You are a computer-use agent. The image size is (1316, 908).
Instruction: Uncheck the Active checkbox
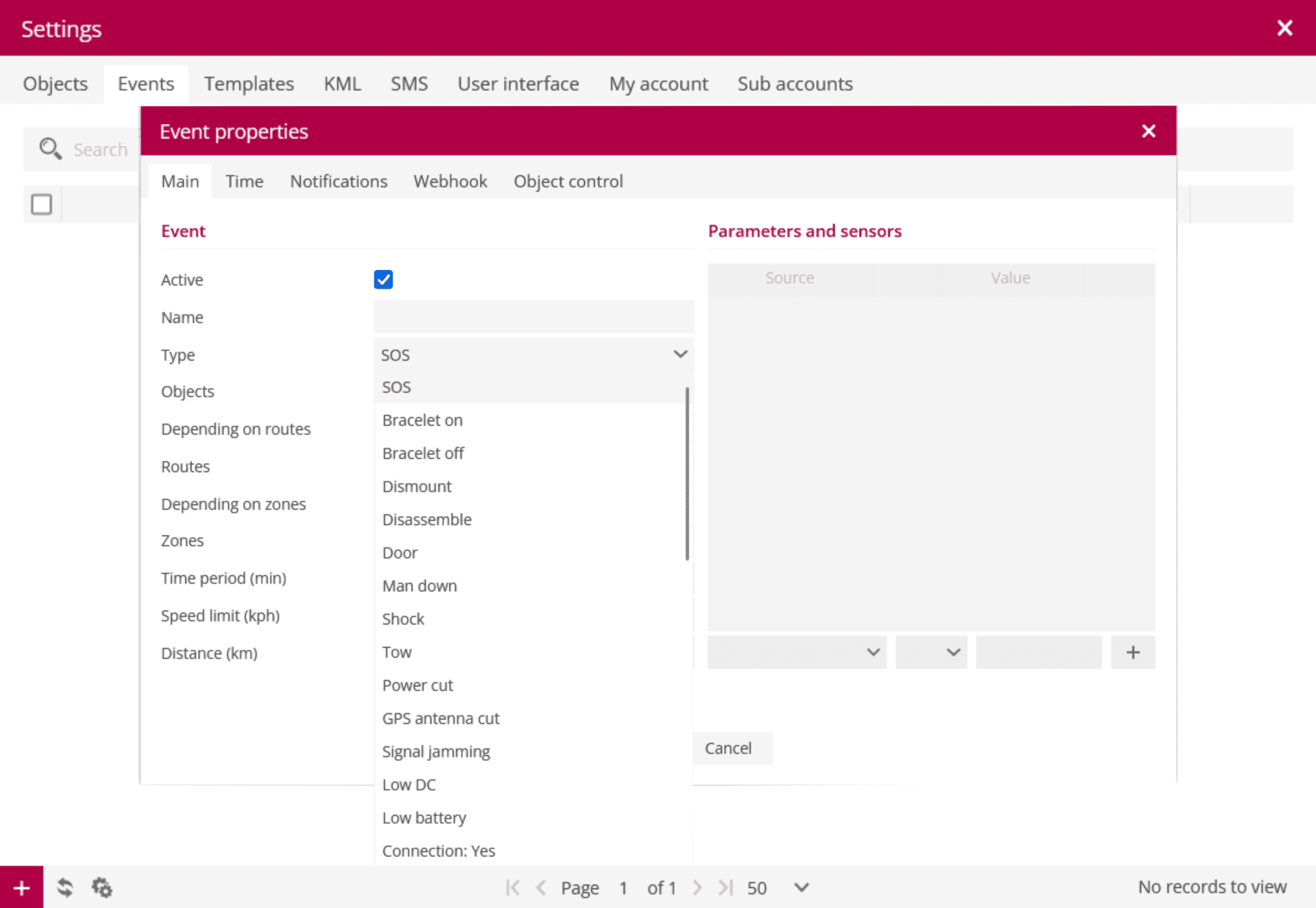click(x=383, y=280)
